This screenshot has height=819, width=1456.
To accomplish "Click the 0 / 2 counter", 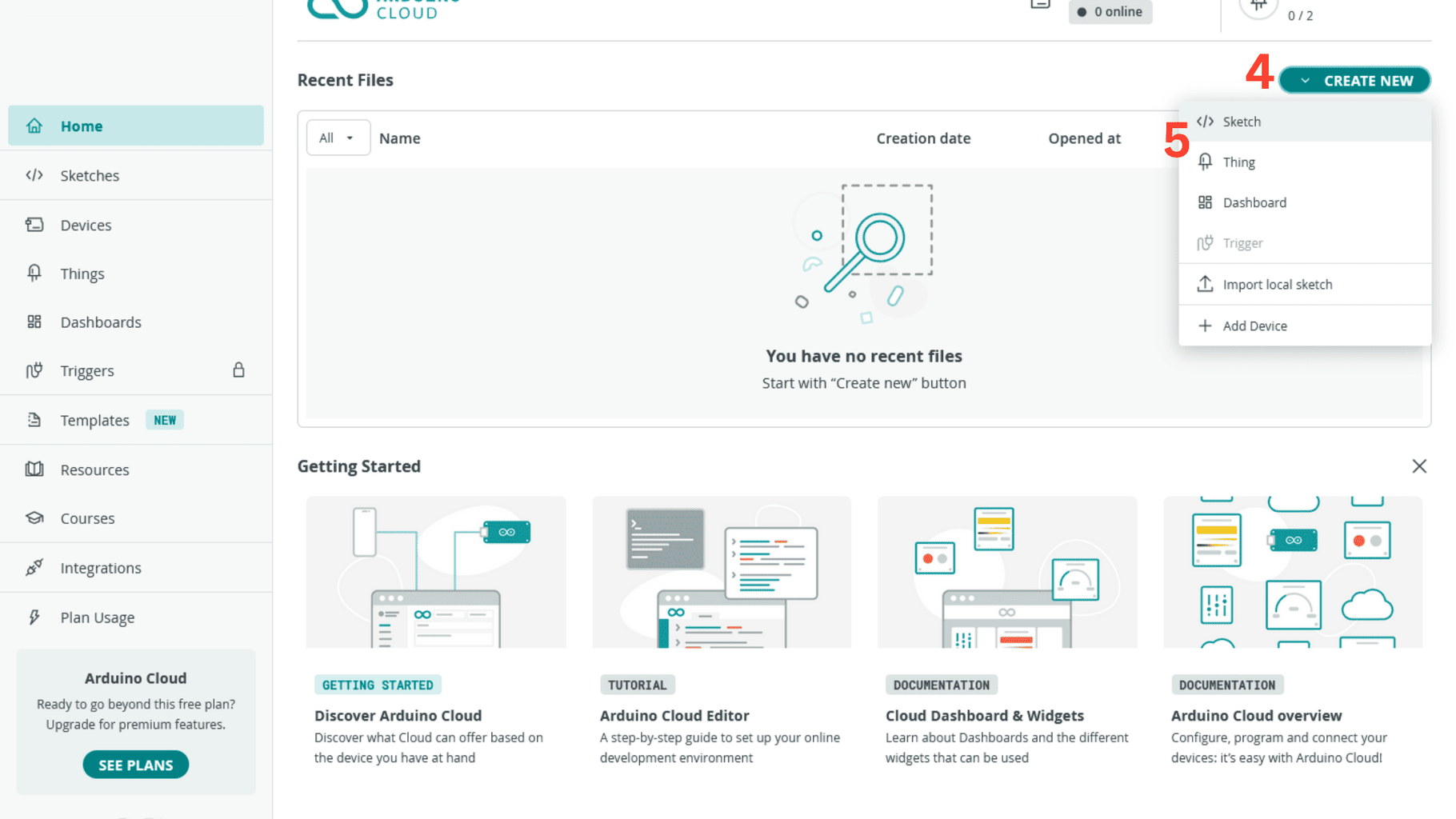I will (1300, 15).
